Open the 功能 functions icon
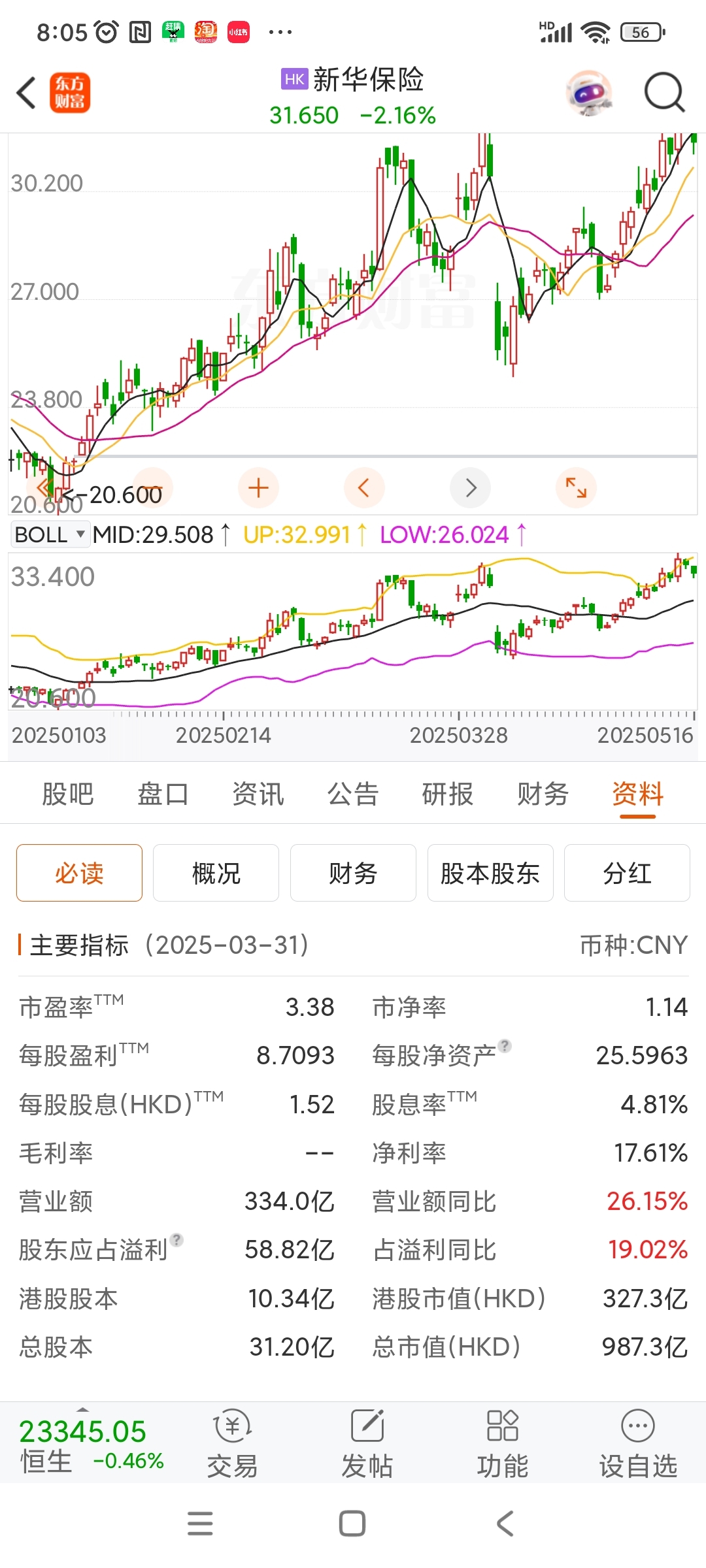This screenshot has height=1568, width=706. click(x=503, y=1444)
